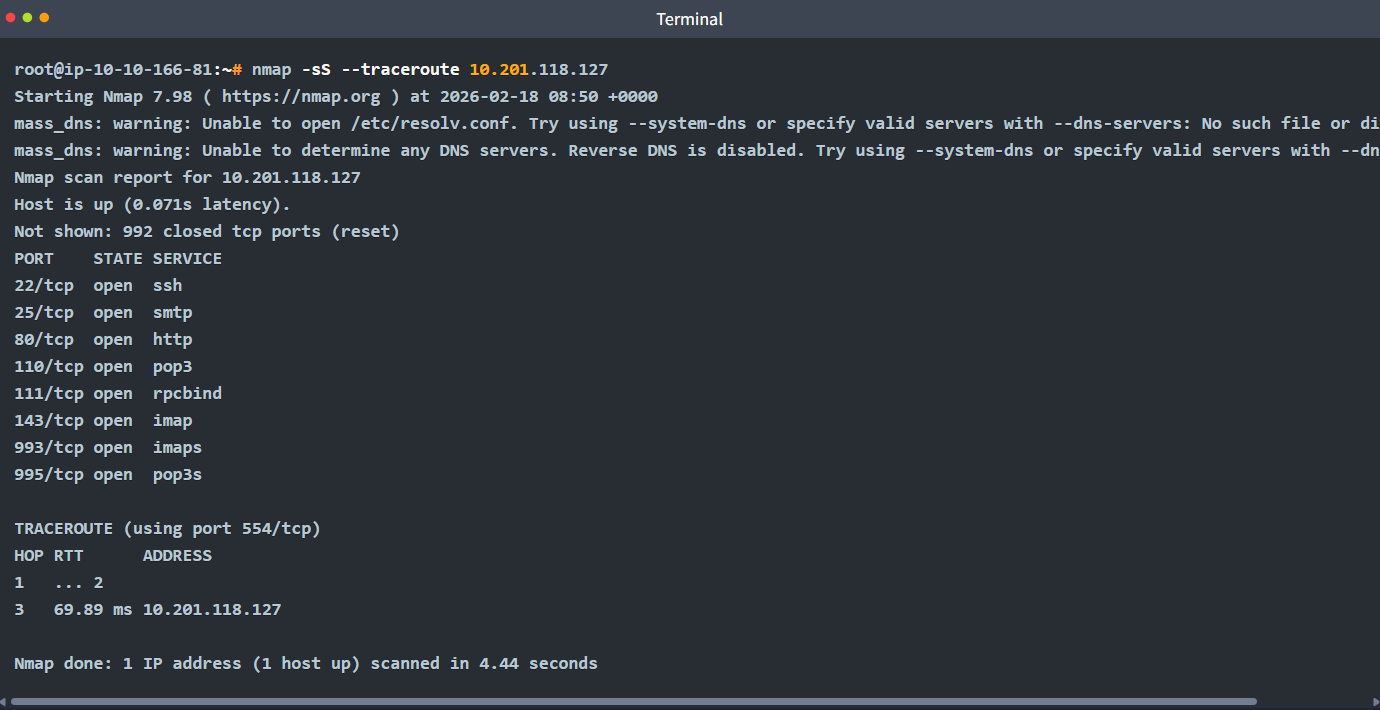Click the 22/tcp ssh port line
The height and width of the screenshot is (710, 1380).
pyautogui.click(x=98, y=286)
